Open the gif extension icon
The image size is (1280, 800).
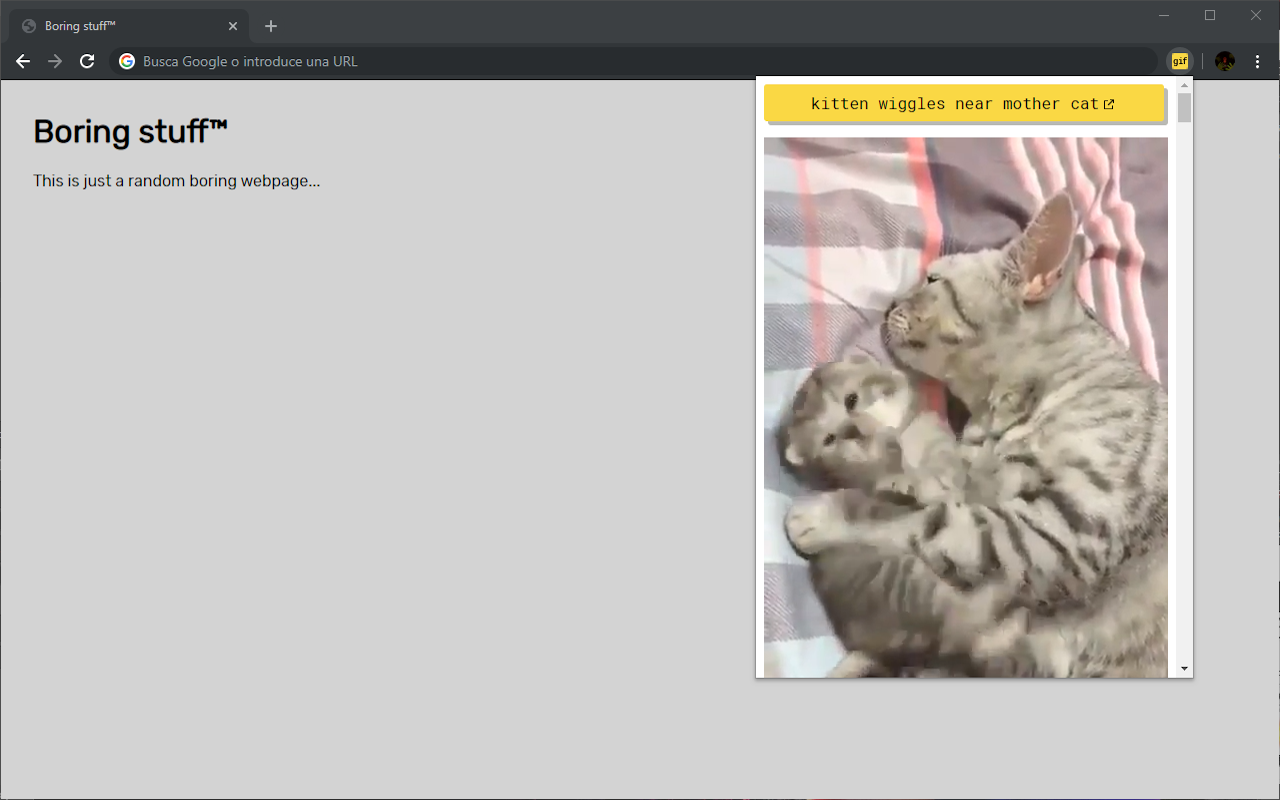pos(1180,61)
